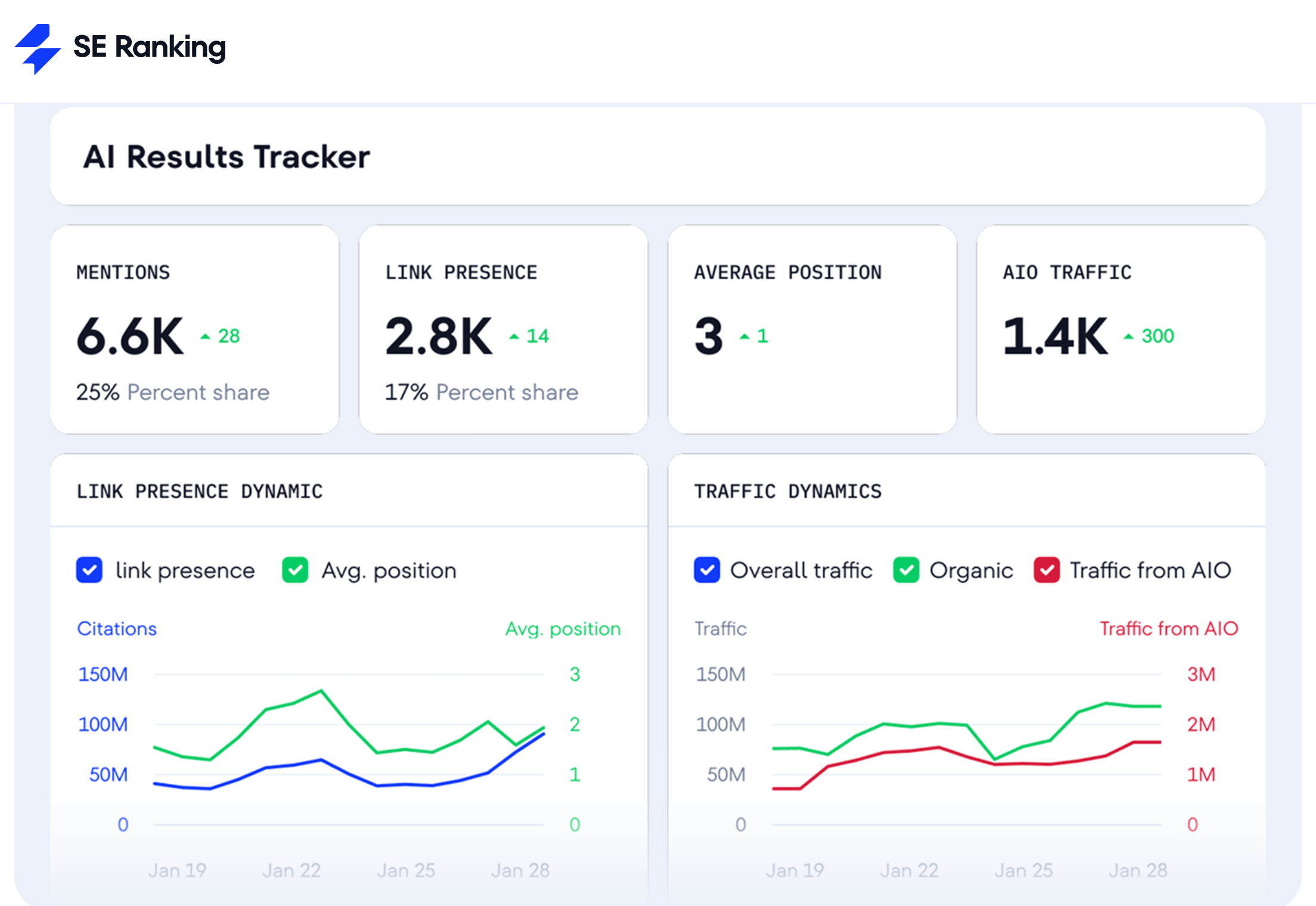1316x906 pixels.
Task: Click the green arrow beside average position 3
Action: (x=744, y=336)
